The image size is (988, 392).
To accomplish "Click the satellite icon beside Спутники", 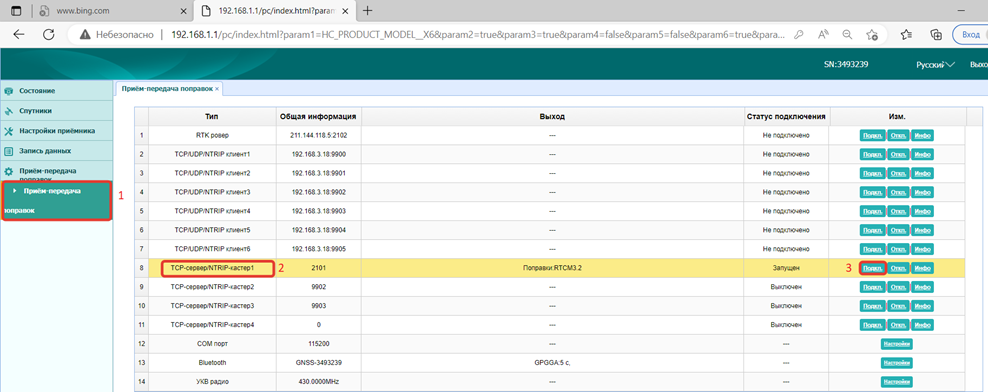I will [x=9, y=111].
